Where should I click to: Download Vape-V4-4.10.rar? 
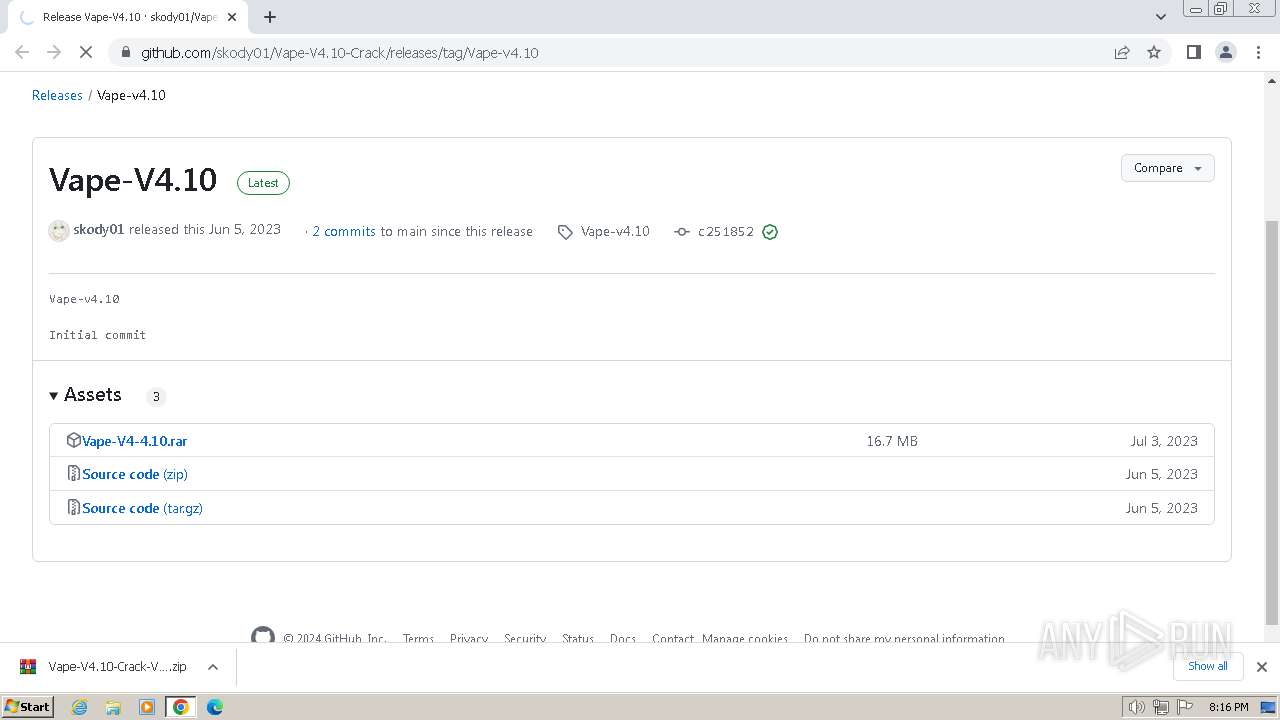134,441
